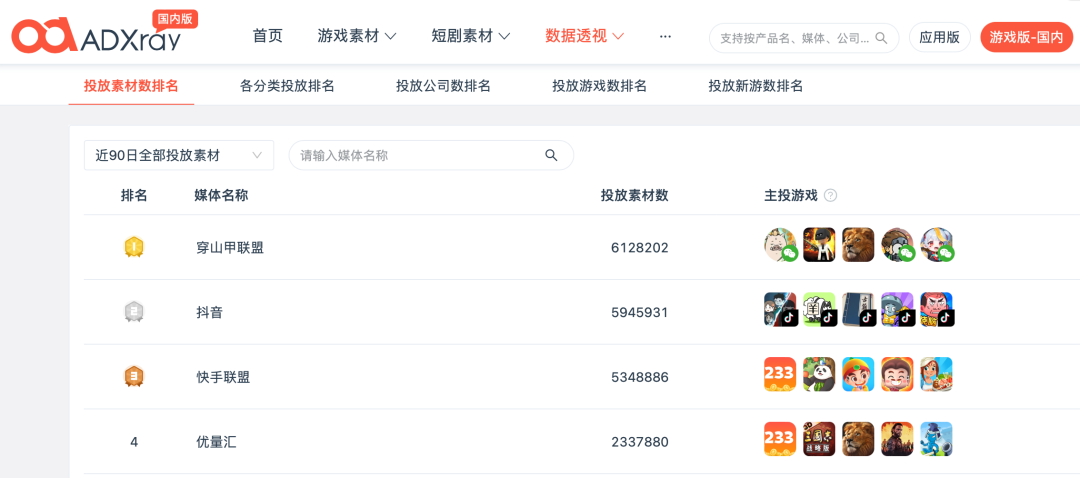Click the 应用版 button

click(x=939, y=37)
